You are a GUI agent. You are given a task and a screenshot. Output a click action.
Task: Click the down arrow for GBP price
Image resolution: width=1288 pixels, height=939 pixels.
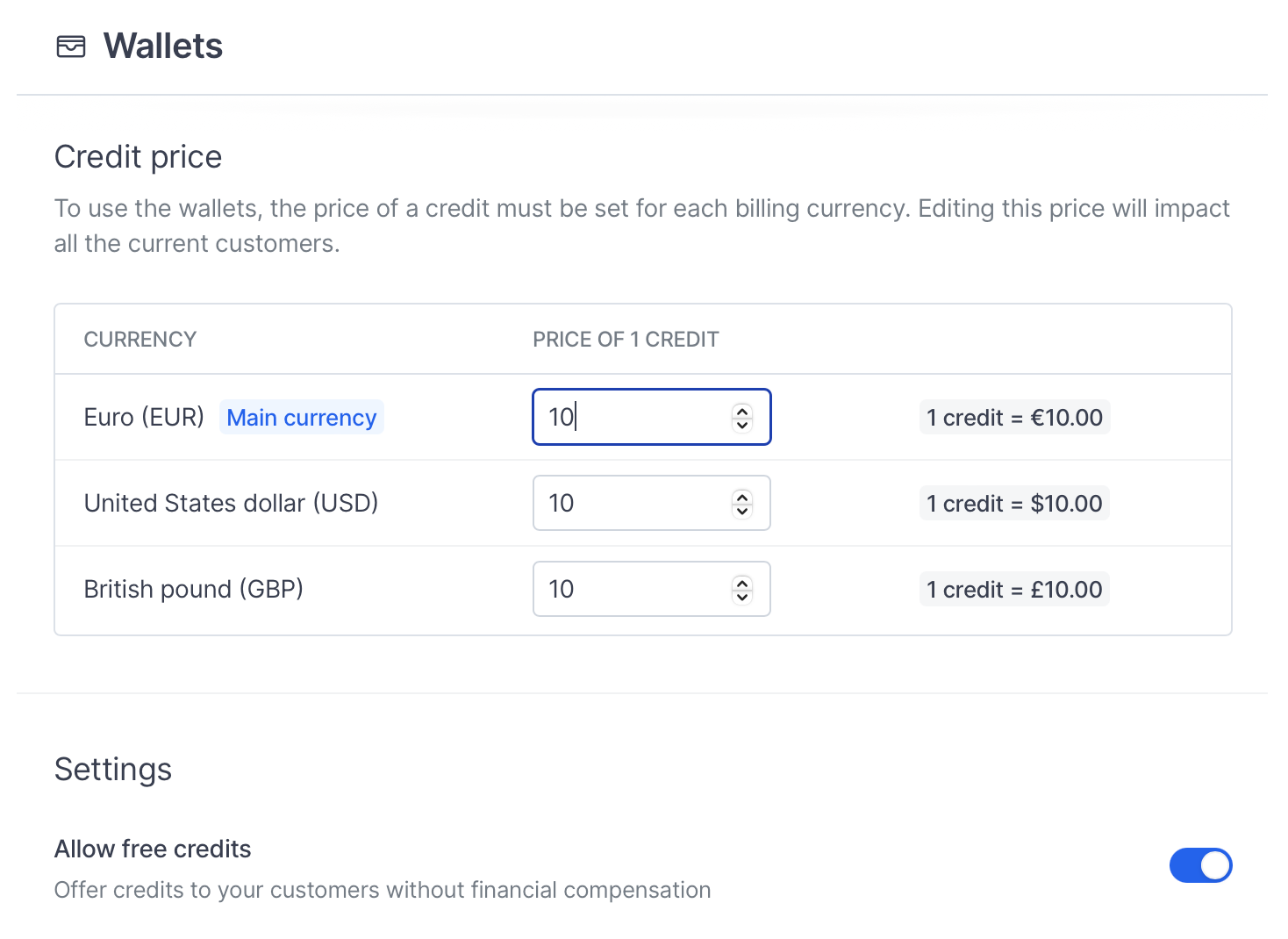tap(742, 596)
